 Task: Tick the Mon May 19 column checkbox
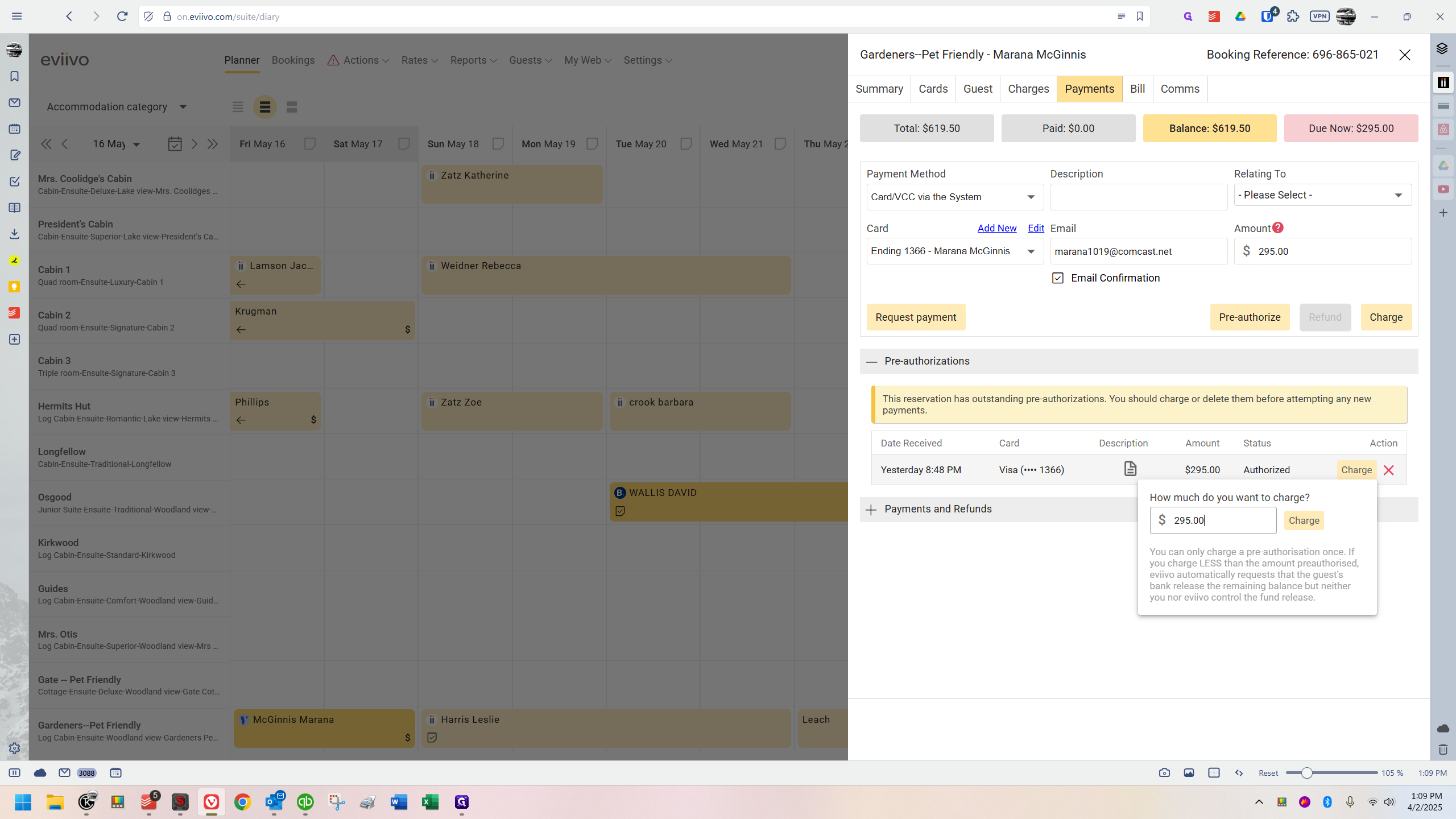coord(592,144)
